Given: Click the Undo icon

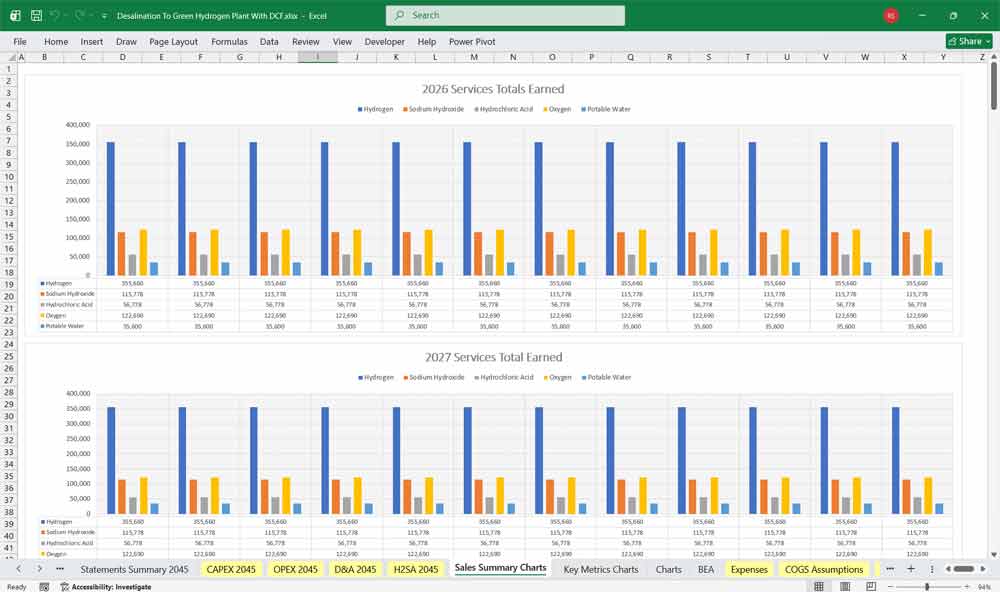Looking at the screenshot, I should click(x=55, y=16).
